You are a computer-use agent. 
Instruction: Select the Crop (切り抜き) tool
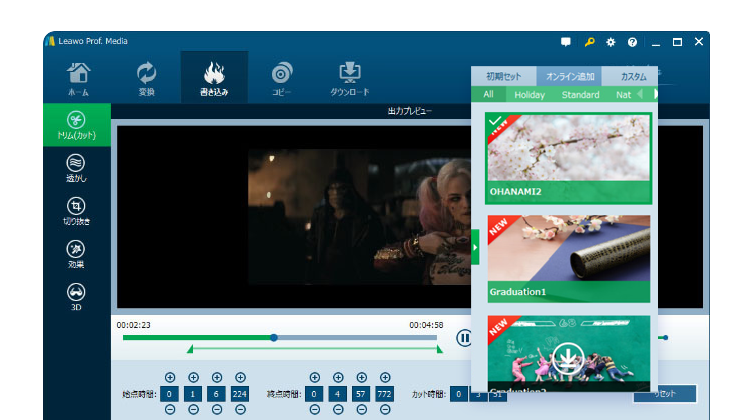coord(76,211)
